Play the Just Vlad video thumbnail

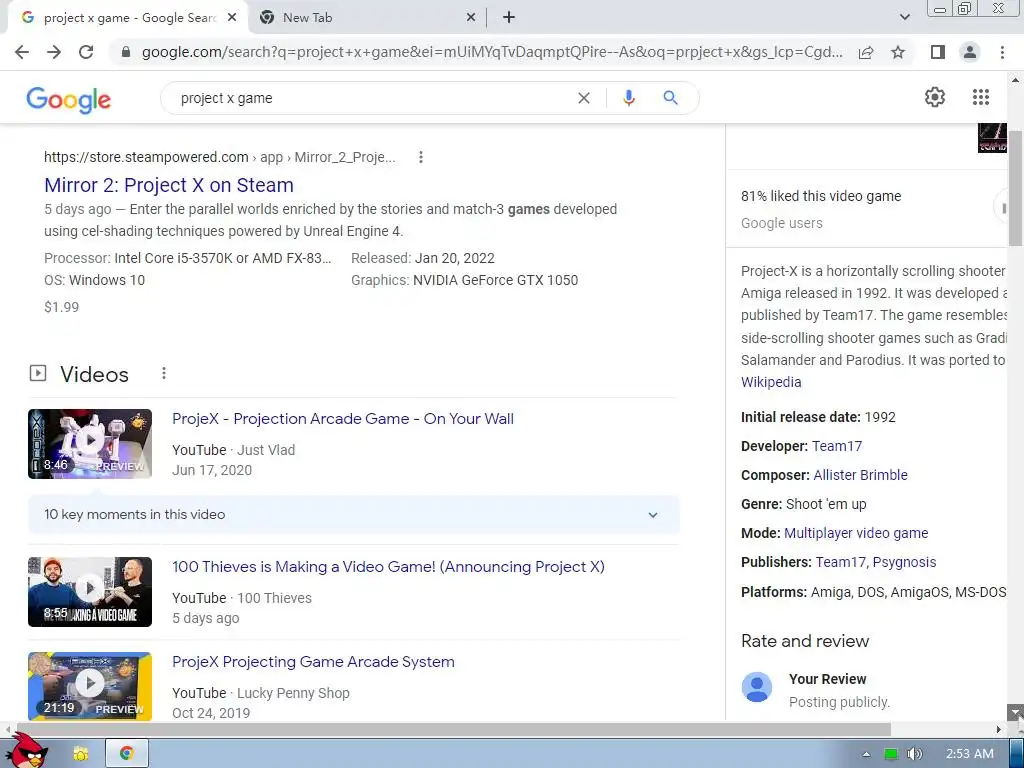click(x=90, y=444)
